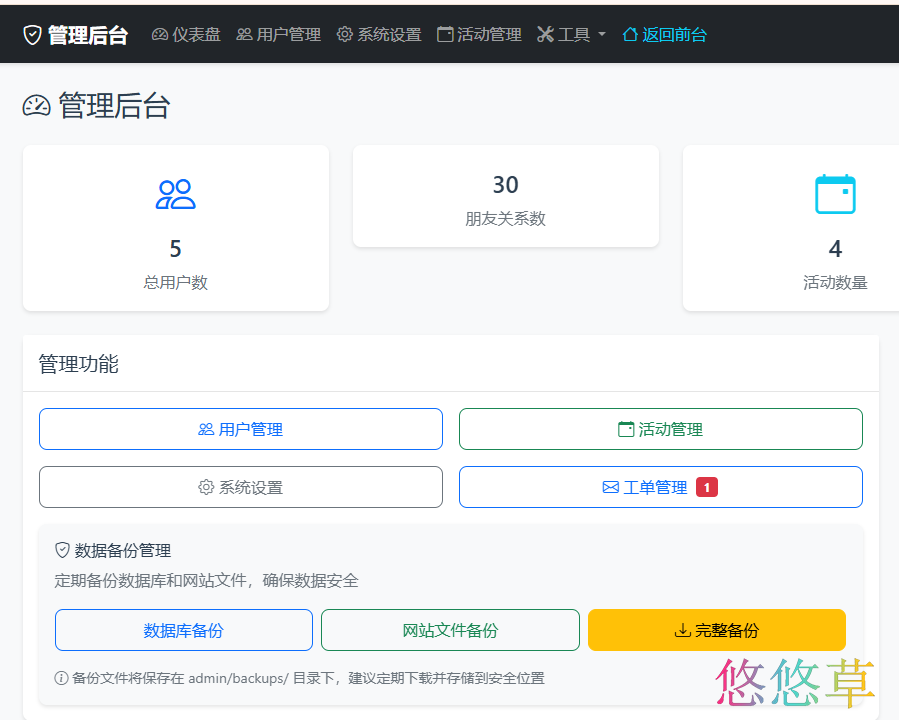Start a 数据库备份
899x720 pixels.
[x=184, y=630]
